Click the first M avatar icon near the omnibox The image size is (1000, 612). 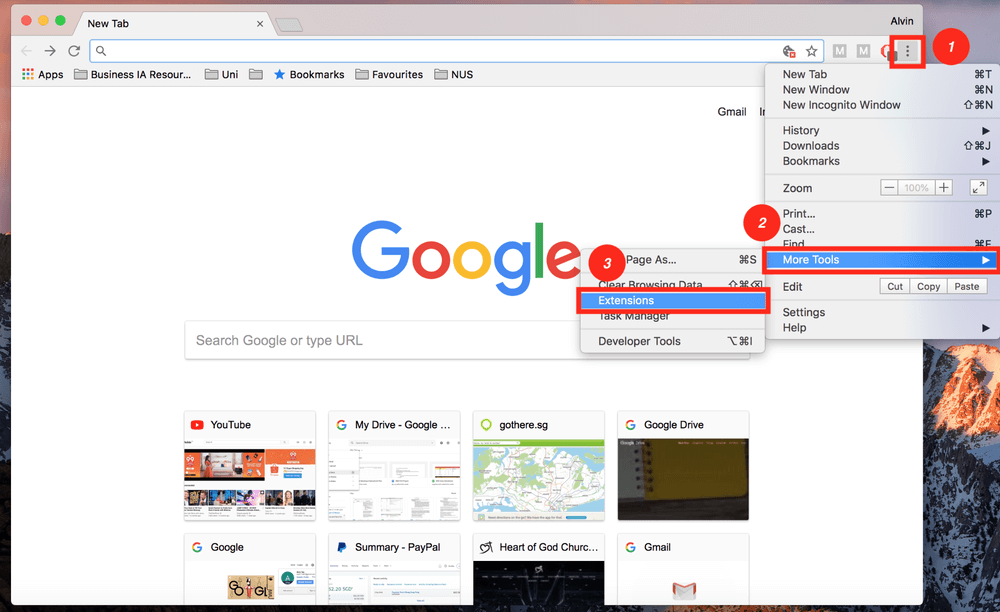pyautogui.click(x=838, y=50)
